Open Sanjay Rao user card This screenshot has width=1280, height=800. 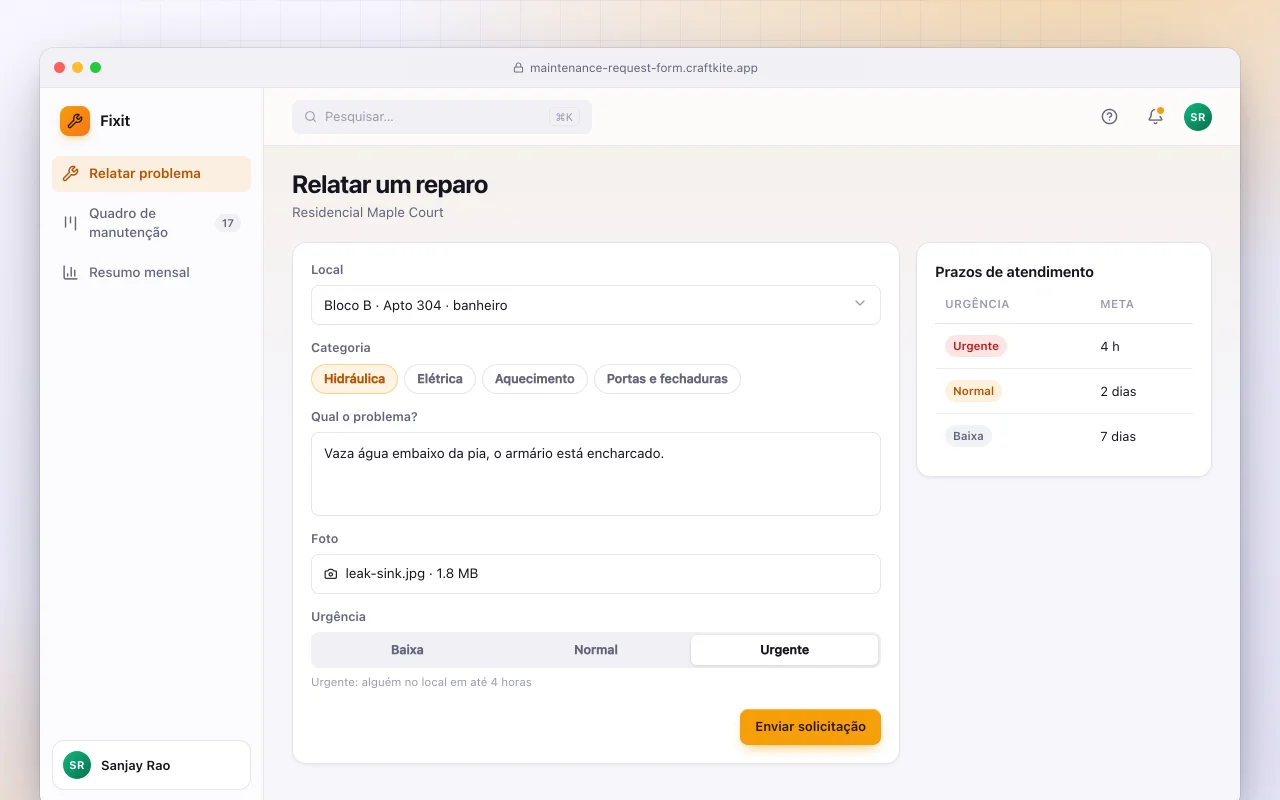coord(151,765)
